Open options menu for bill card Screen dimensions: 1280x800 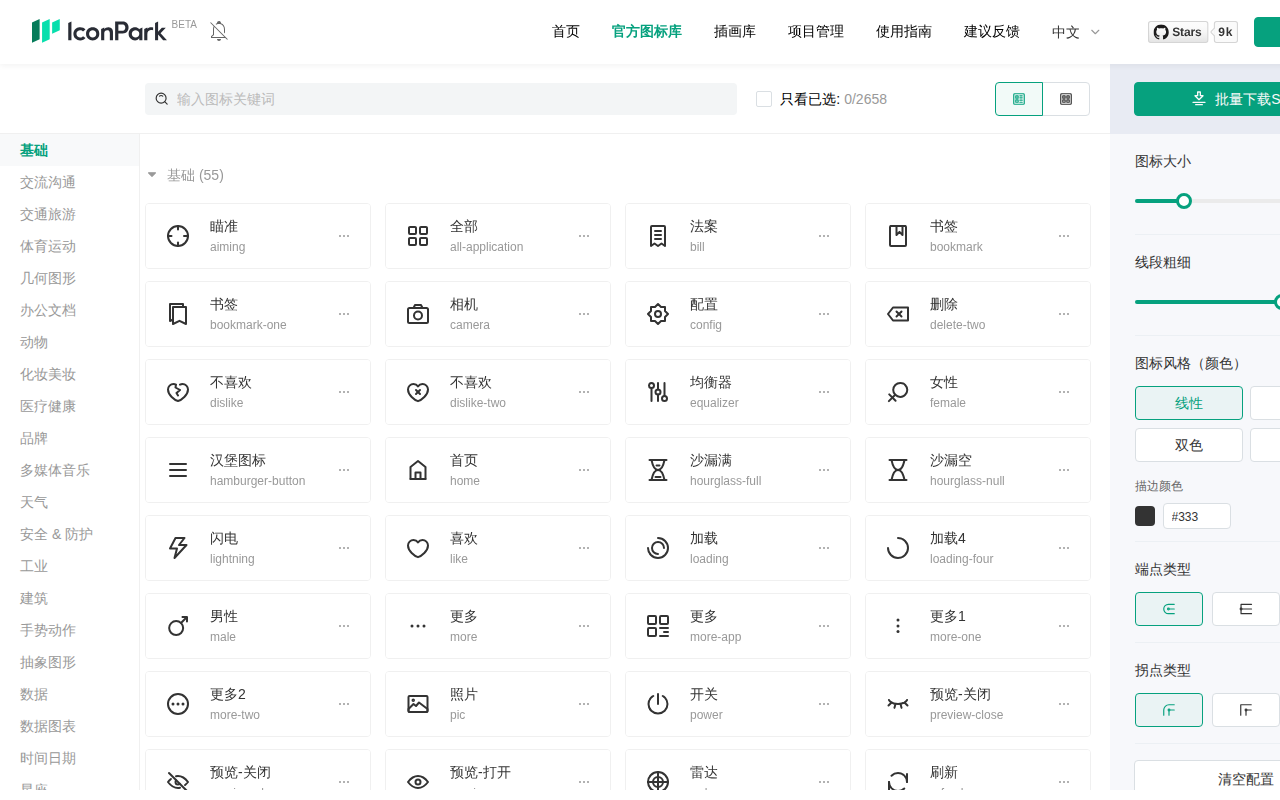click(x=824, y=236)
